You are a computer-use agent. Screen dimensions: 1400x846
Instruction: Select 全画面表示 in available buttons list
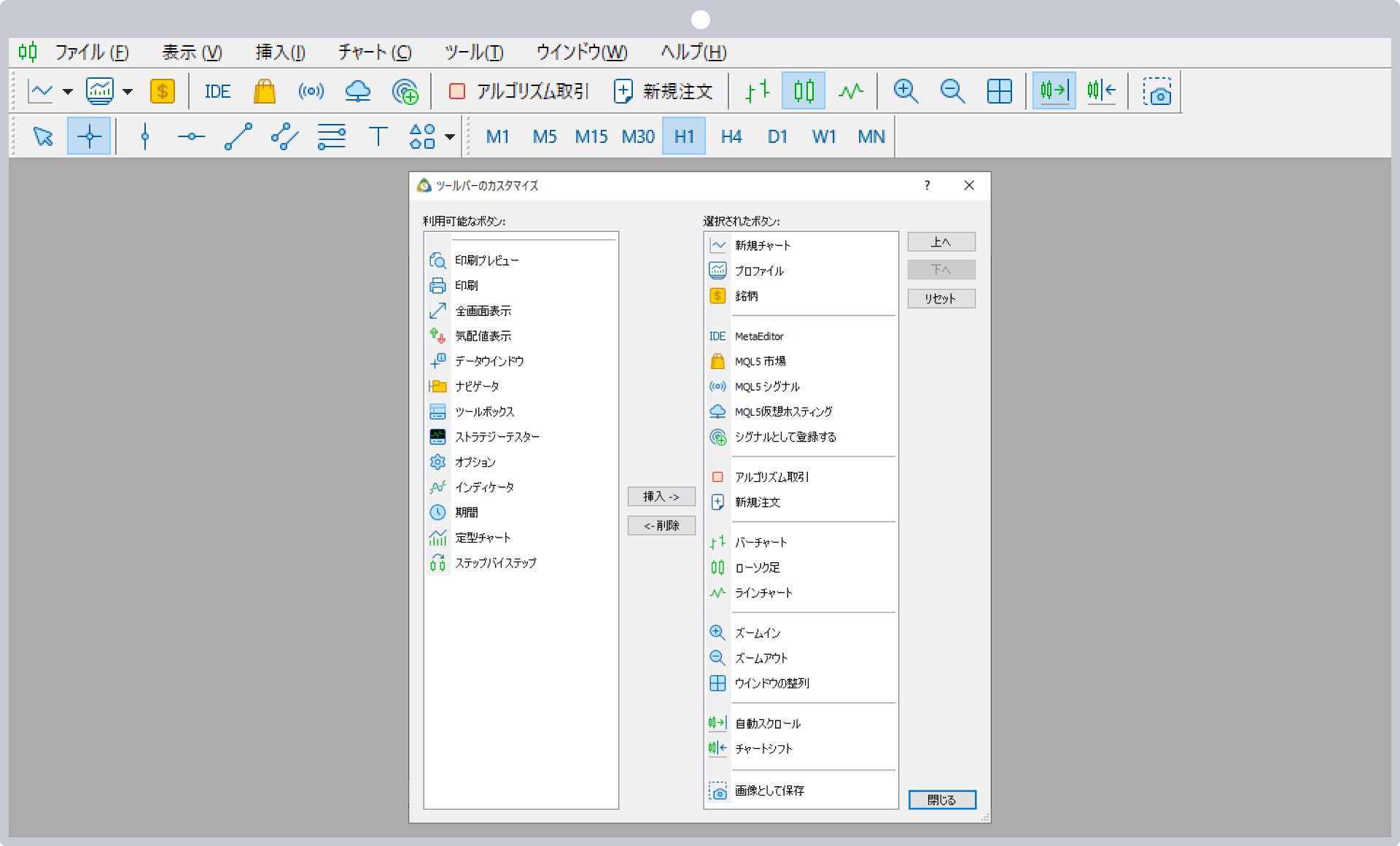point(521,311)
